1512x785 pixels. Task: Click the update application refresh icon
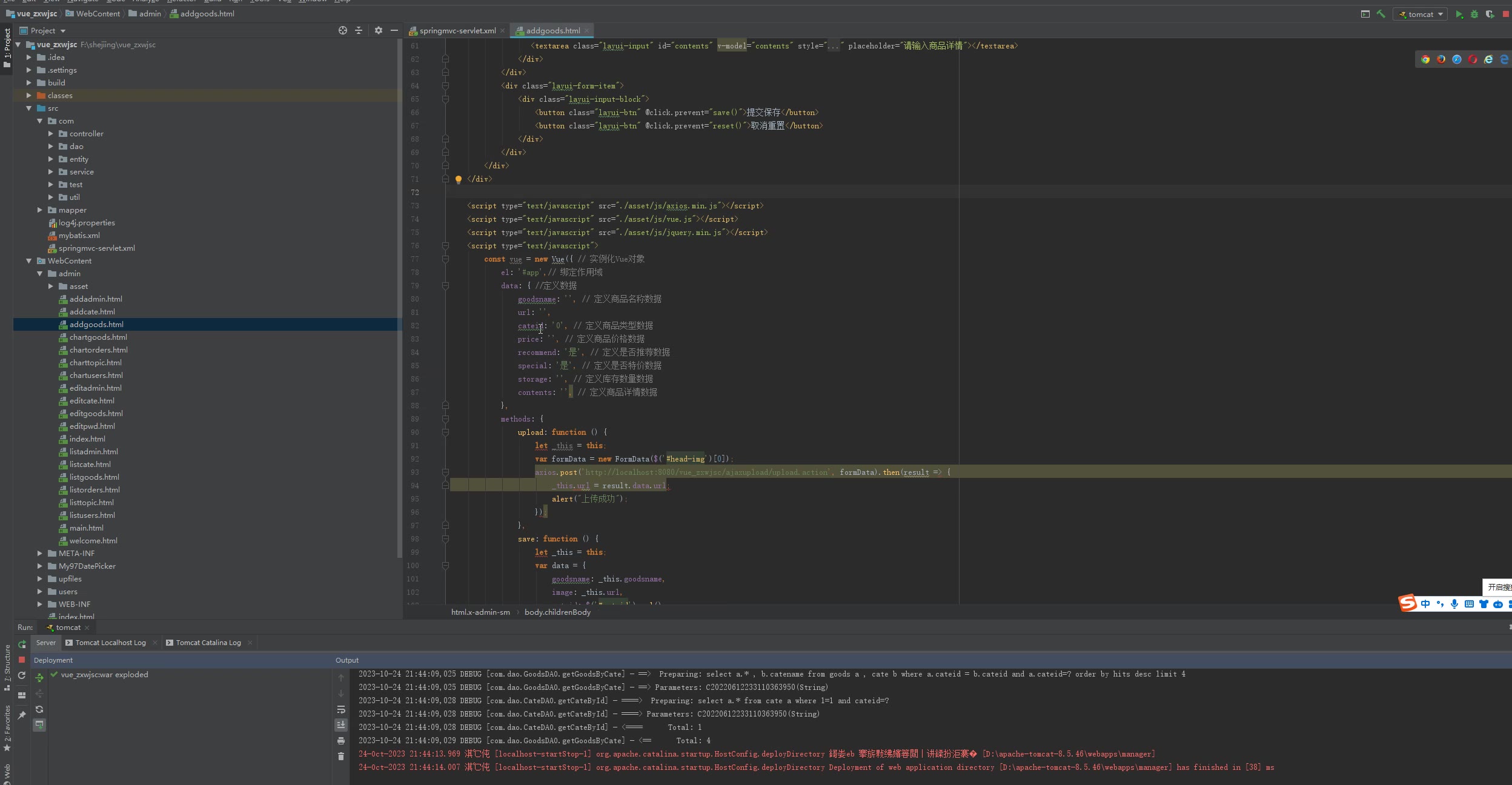pyautogui.click(x=22, y=675)
